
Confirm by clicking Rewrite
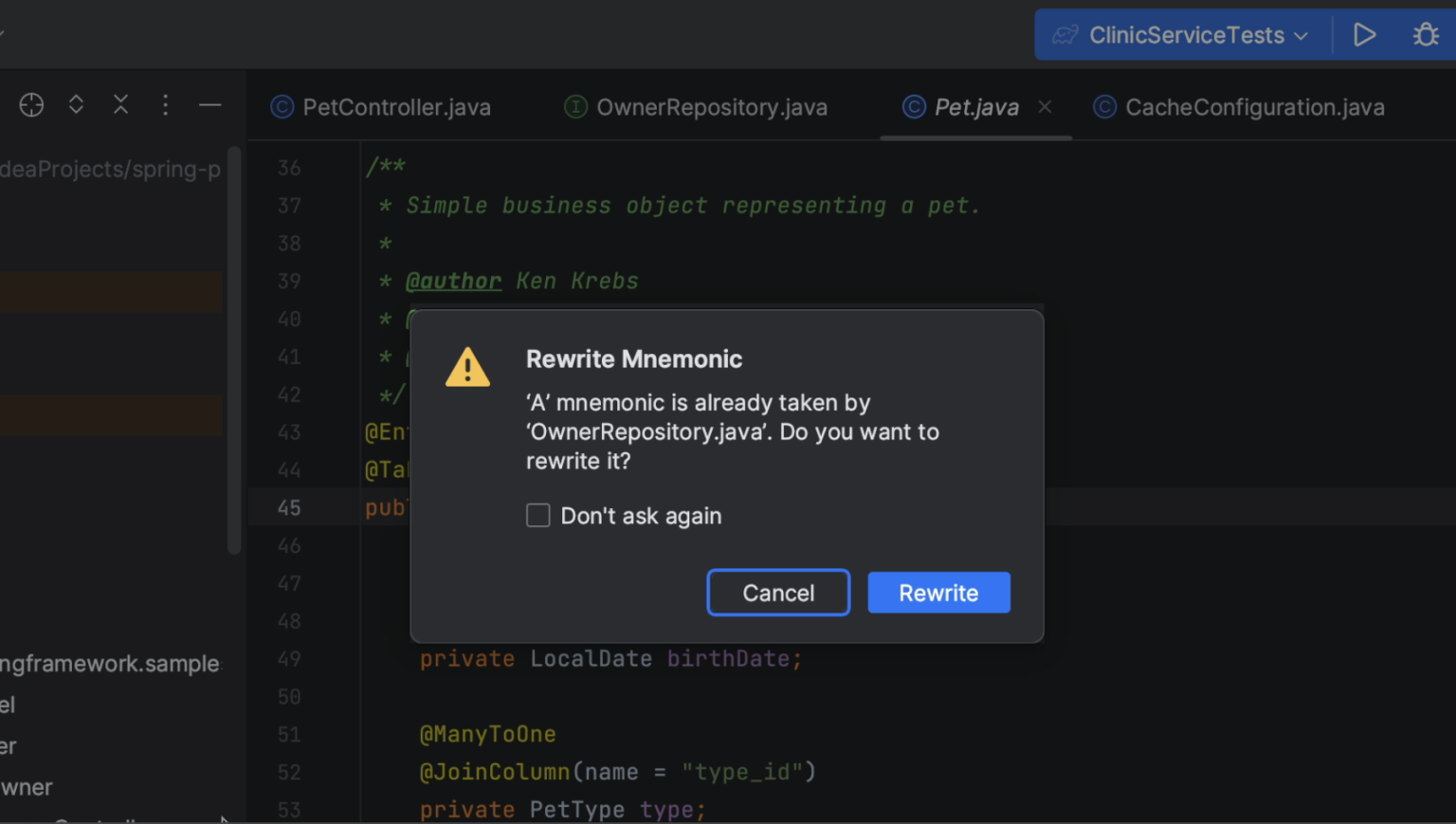(938, 593)
